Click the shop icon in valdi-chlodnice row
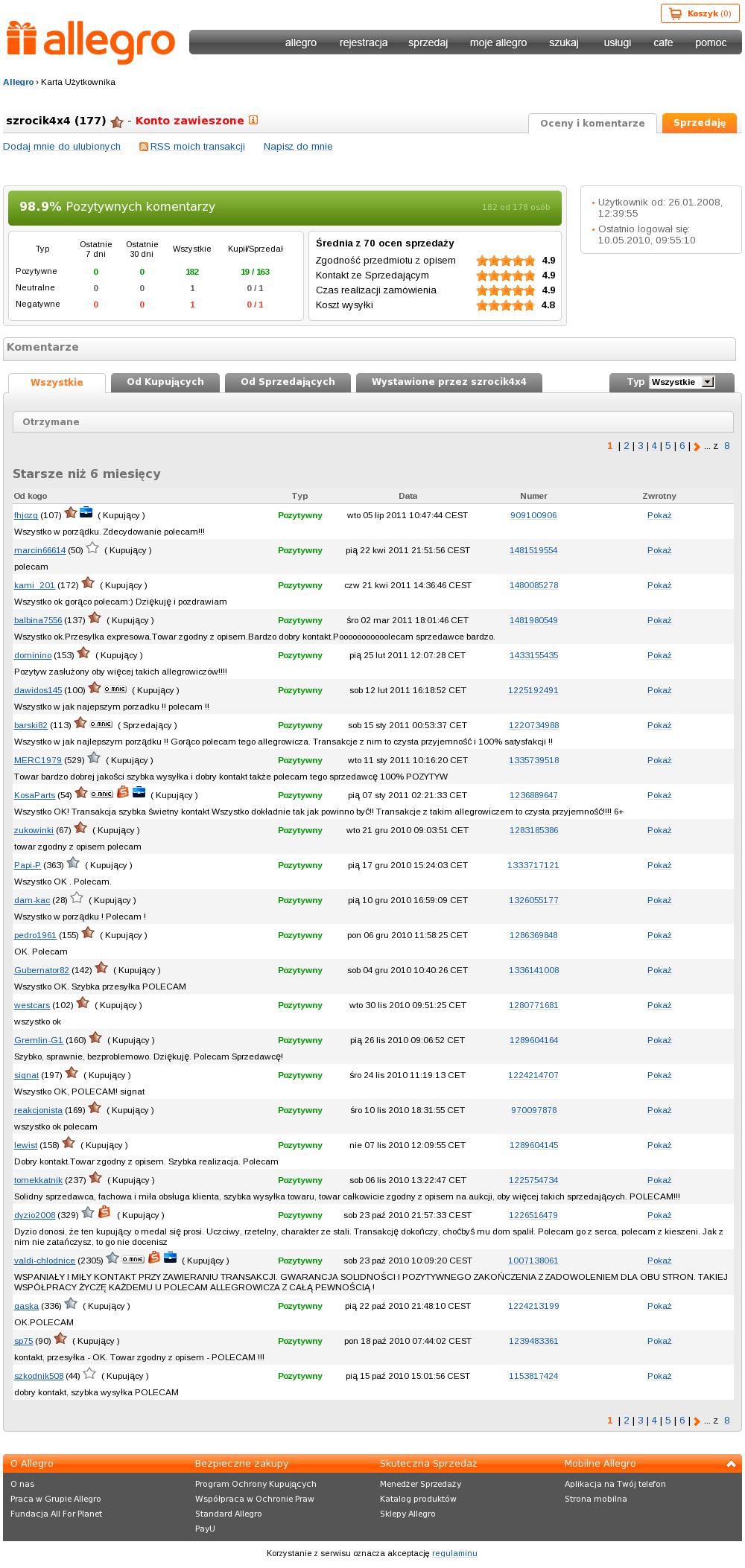745x1568 pixels. click(154, 1258)
